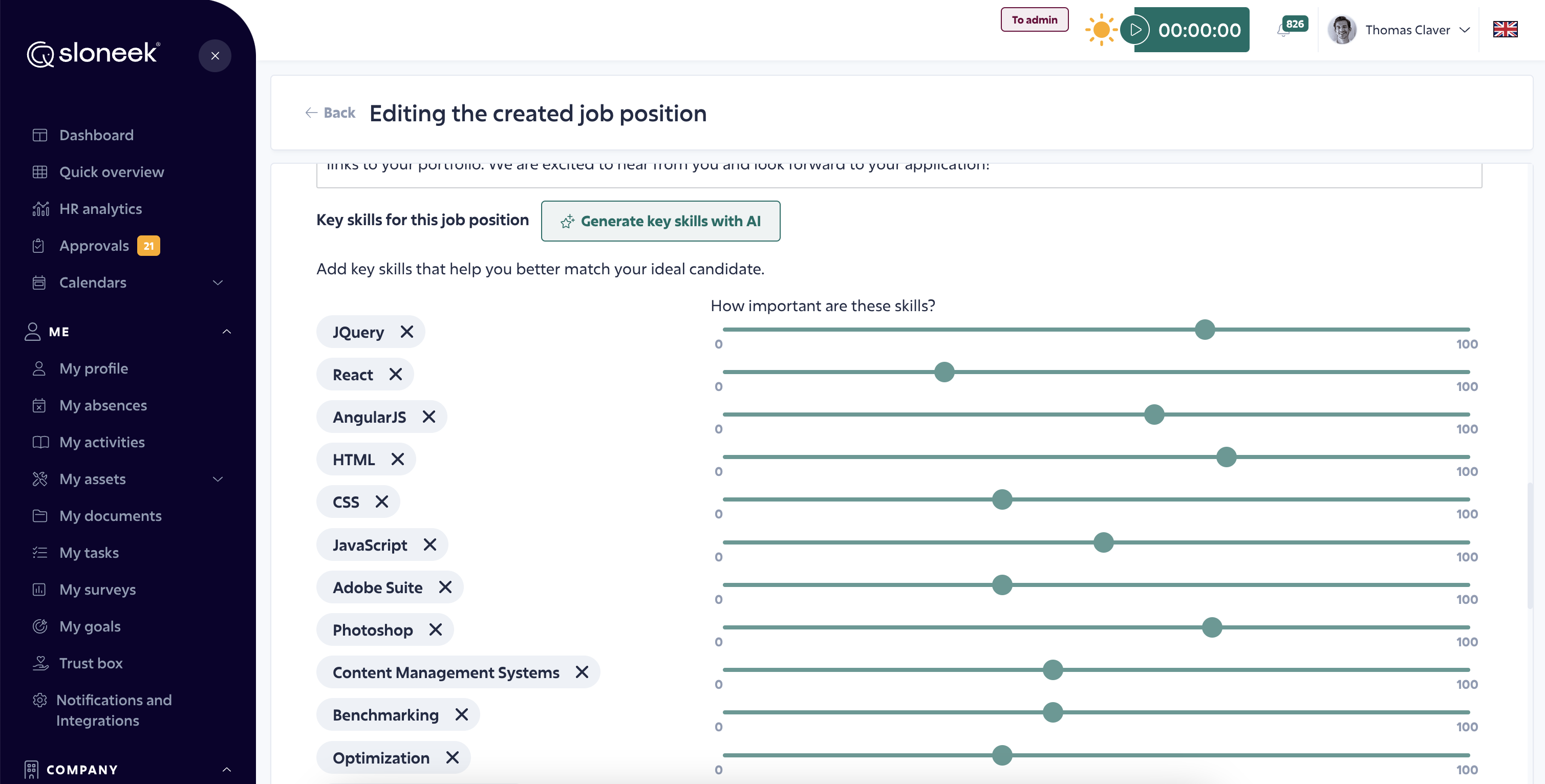The height and width of the screenshot is (784, 1545).
Task: Open notifications bell with 826 badge
Action: pos(1283,30)
